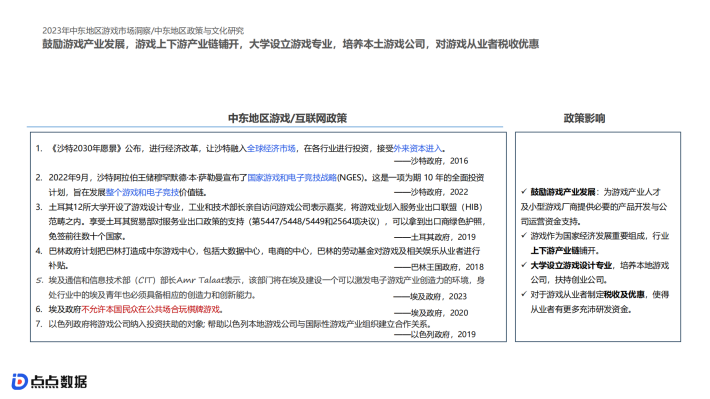This screenshot has height=399, width=710.
Task: Click the 点点数据 logo icon
Action: [19, 381]
